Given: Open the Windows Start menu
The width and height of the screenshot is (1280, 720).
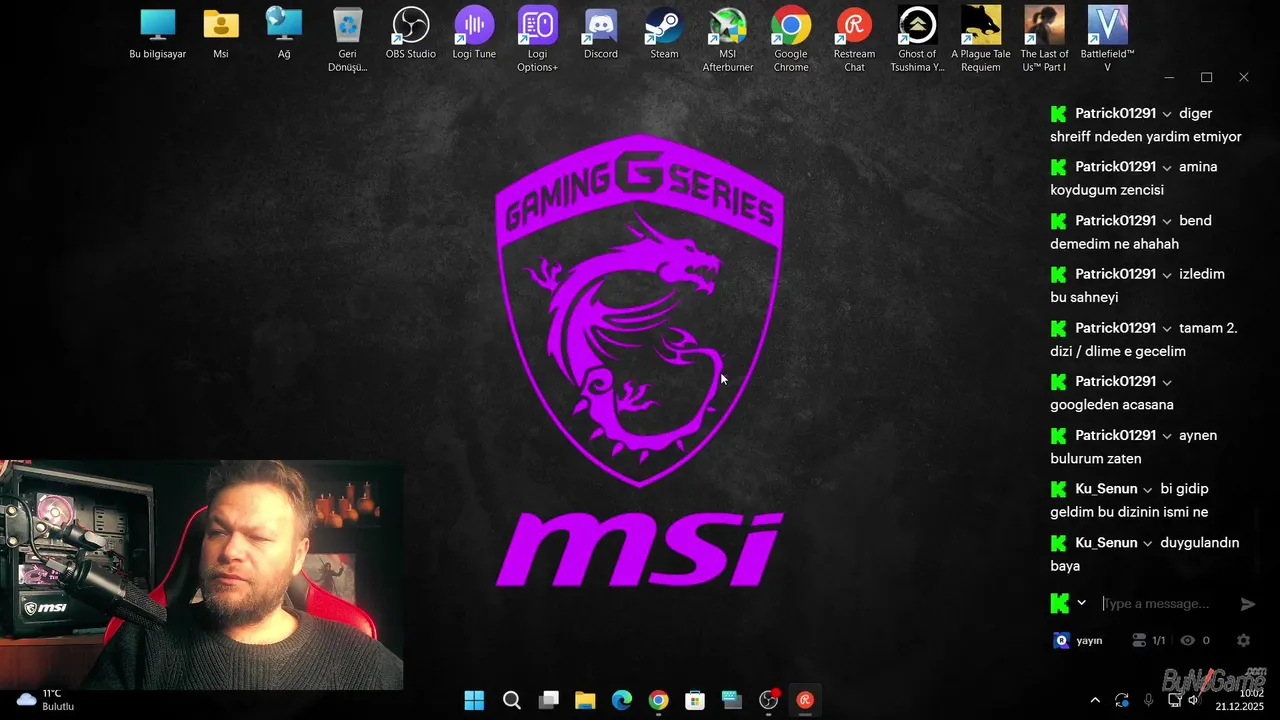Looking at the screenshot, I should pos(475,700).
